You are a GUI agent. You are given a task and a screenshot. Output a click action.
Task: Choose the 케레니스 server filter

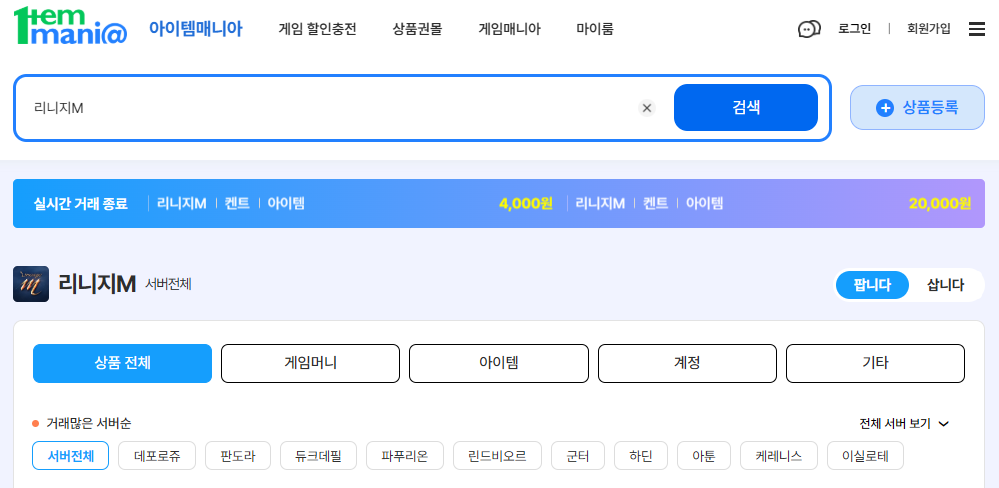click(779, 456)
